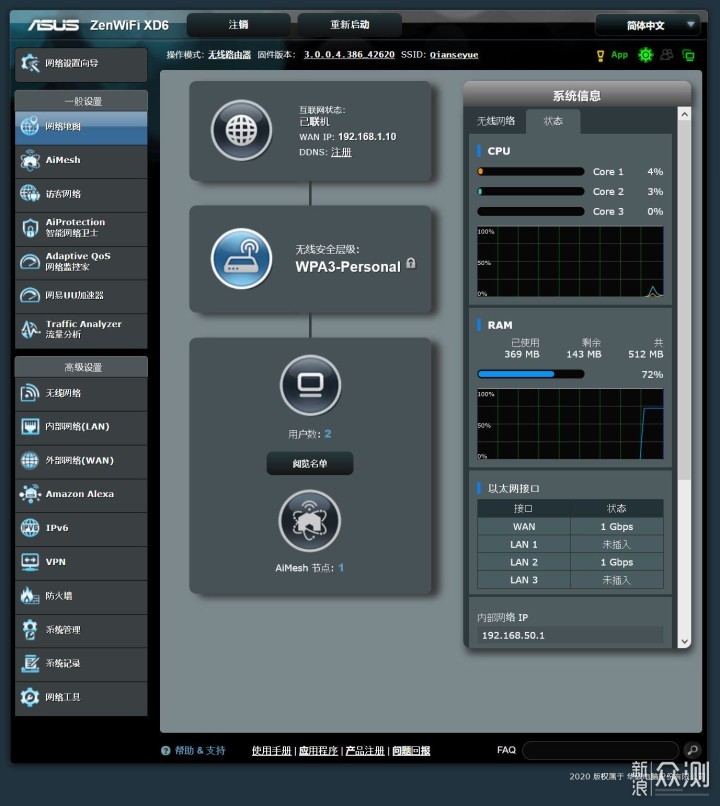Viewport: 720px width, 806px height.
Task: Open the 产品注册 link in footer
Action: (x=365, y=750)
